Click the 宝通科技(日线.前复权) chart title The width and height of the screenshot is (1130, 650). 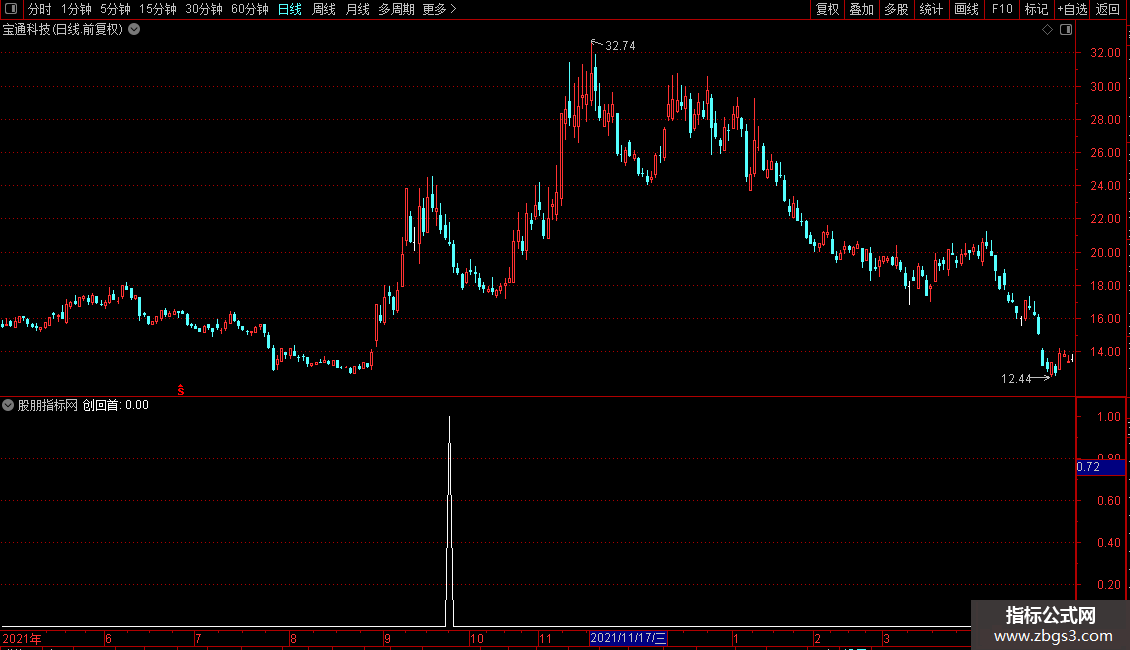point(63,30)
